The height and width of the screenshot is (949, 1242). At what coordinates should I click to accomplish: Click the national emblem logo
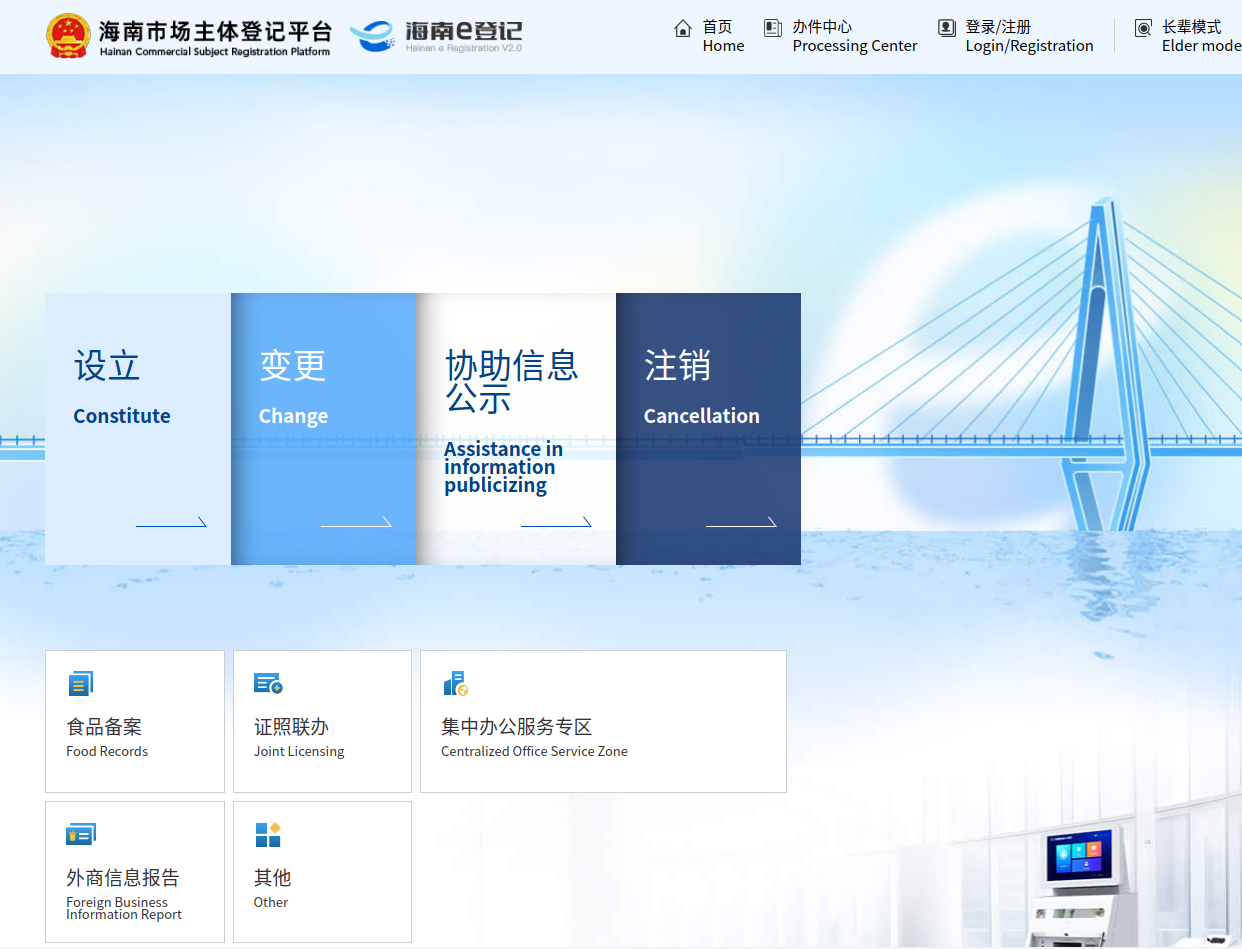coord(68,36)
